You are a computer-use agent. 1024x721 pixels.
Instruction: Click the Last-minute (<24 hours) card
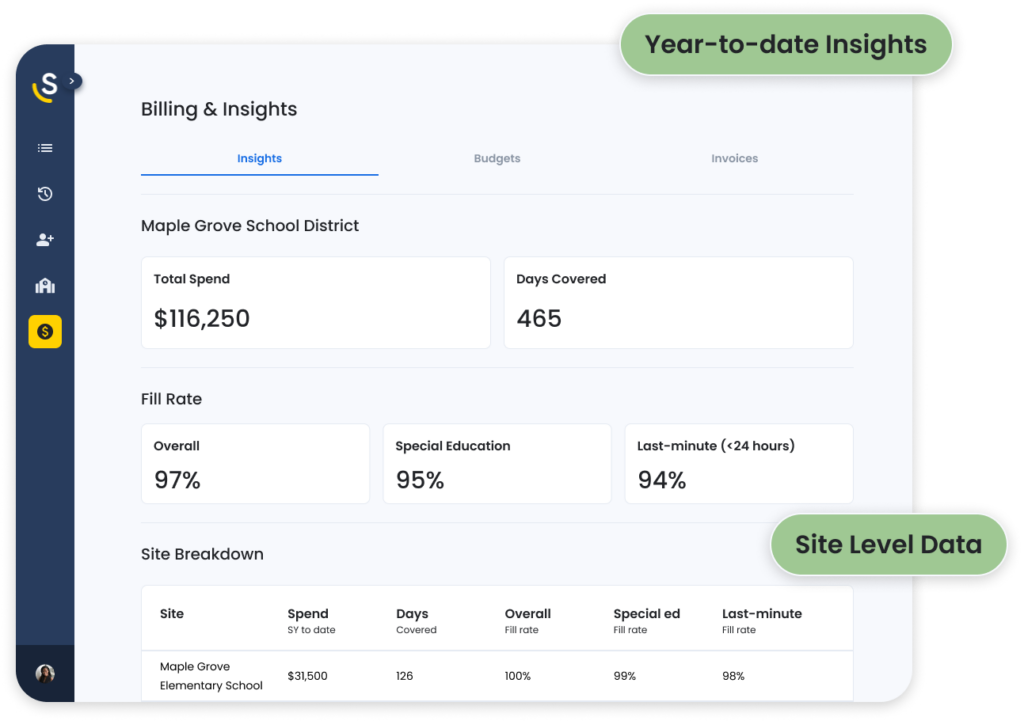(739, 464)
